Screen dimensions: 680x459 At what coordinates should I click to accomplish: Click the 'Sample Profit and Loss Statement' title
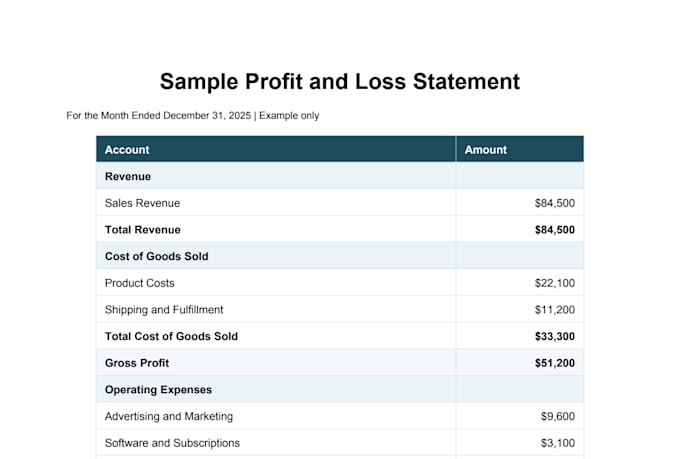(340, 82)
